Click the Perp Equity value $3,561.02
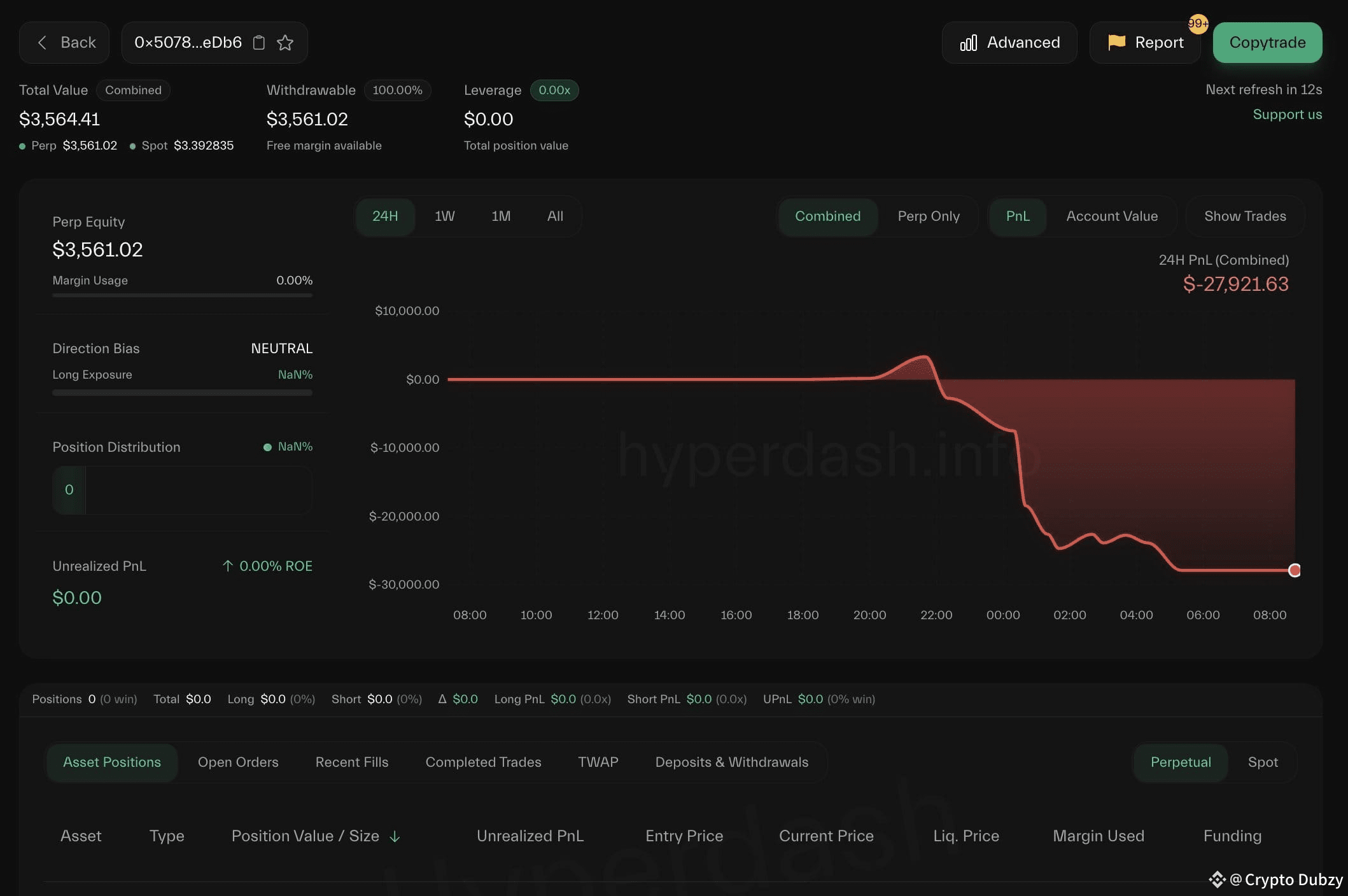 coord(97,249)
